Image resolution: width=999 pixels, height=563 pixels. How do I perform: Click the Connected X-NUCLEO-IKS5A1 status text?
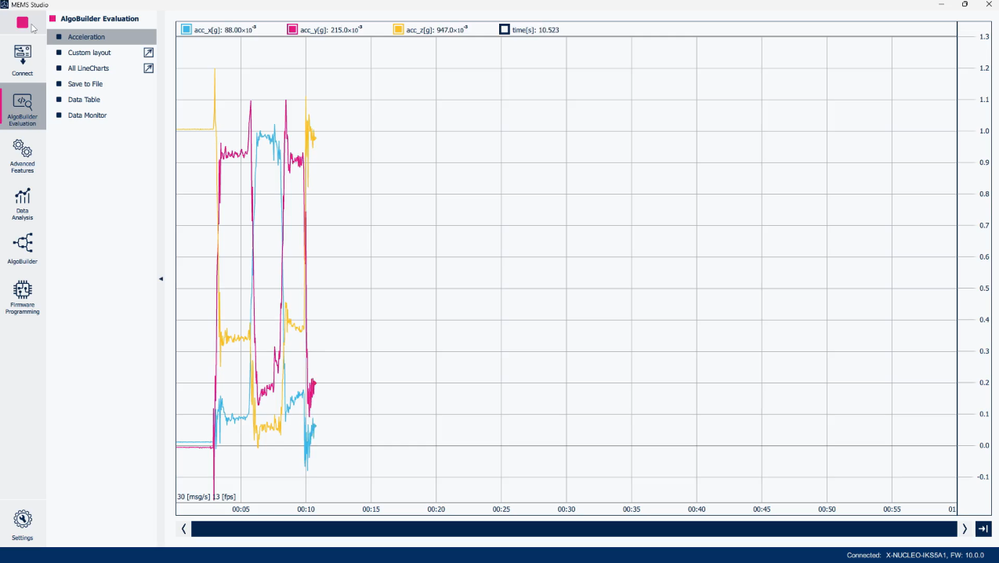[x=916, y=555]
